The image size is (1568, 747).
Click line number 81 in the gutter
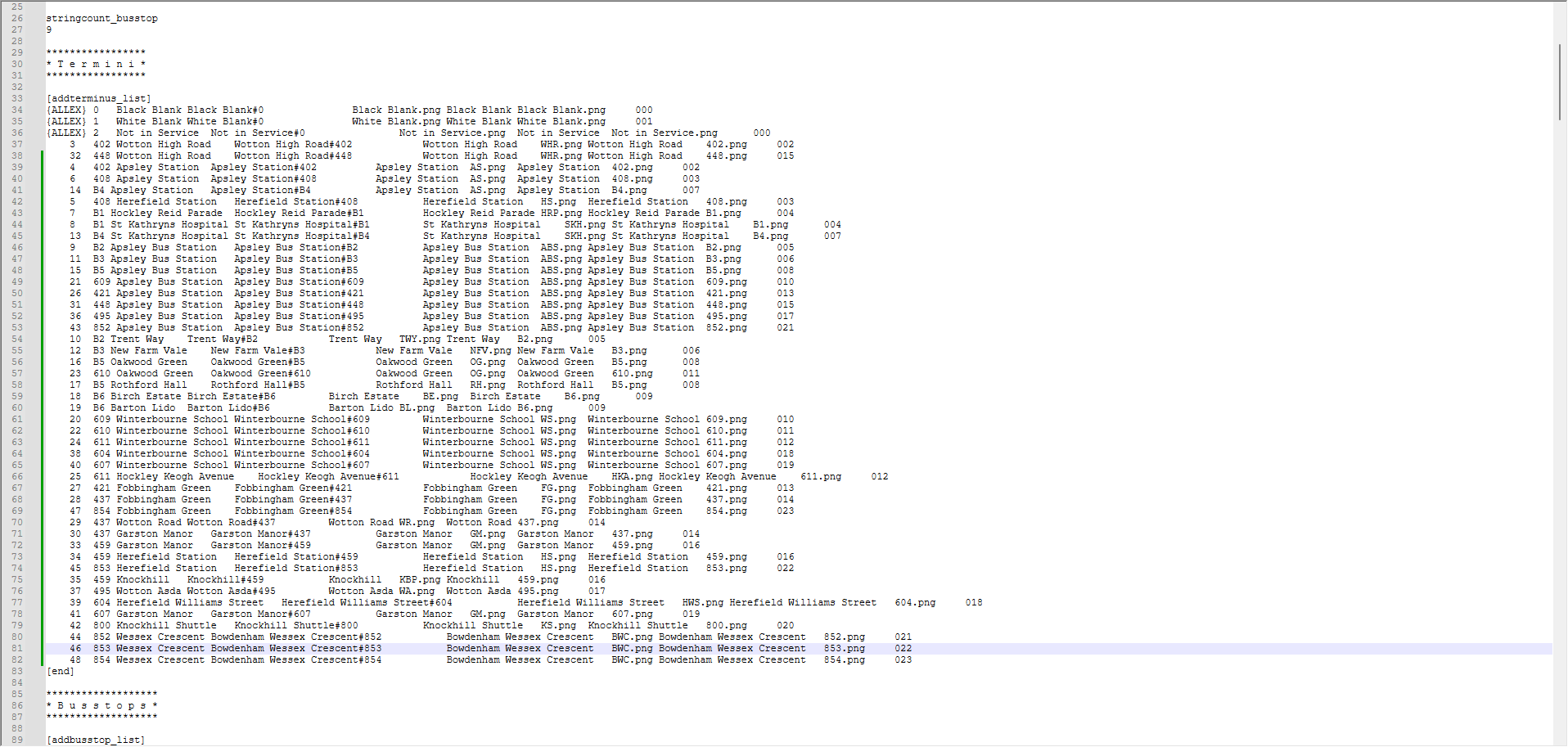click(17, 648)
